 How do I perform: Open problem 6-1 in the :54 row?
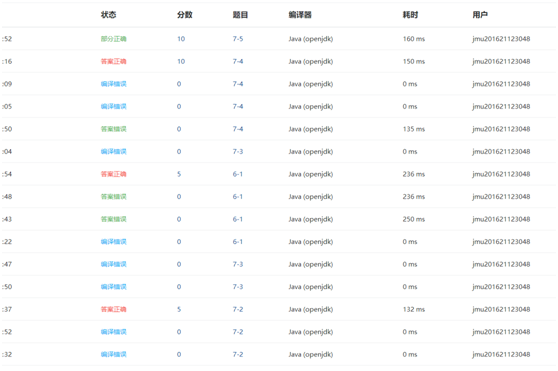click(238, 174)
